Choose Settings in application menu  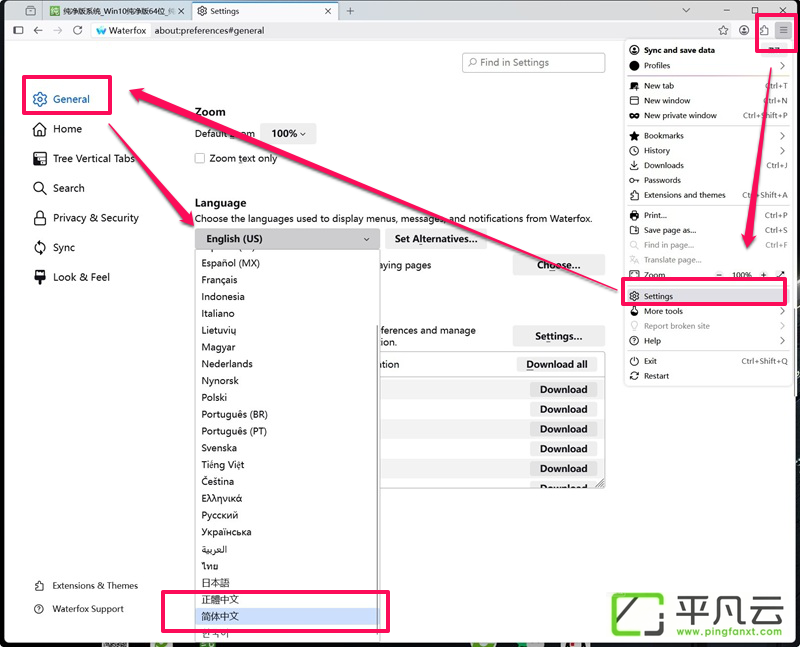[708, 296]
